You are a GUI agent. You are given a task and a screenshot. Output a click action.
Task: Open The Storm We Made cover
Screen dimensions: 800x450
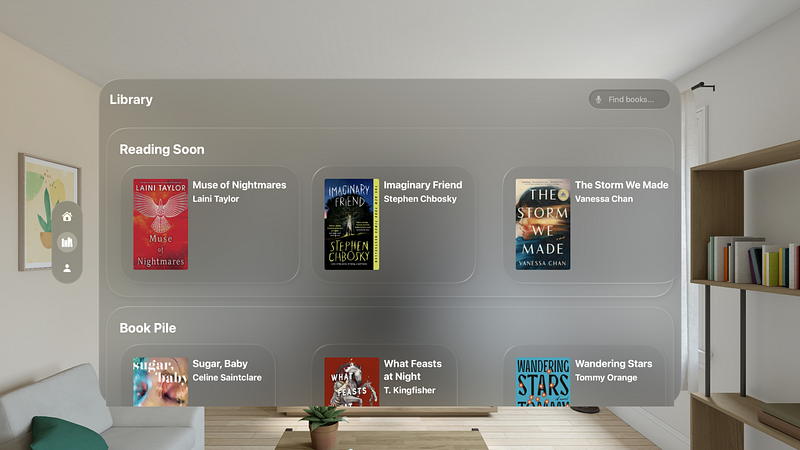click(543, 224)
